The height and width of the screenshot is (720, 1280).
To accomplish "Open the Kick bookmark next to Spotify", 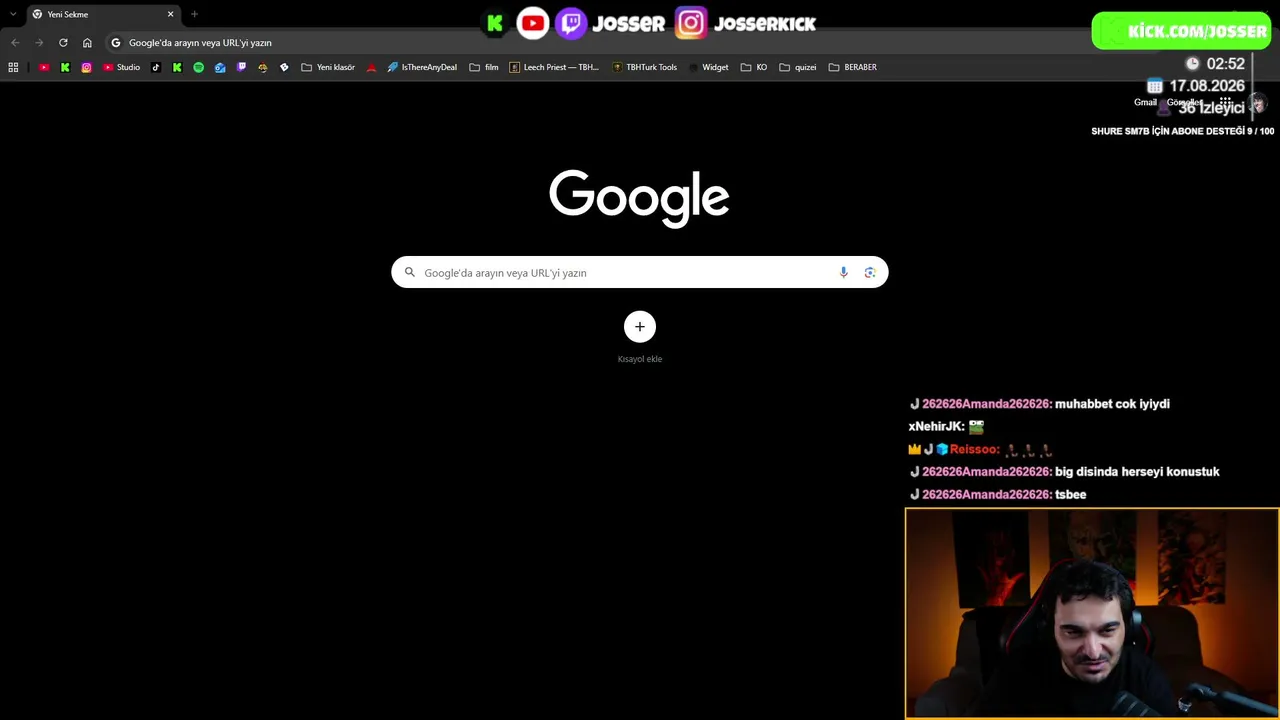I will (x=177, y=67).
